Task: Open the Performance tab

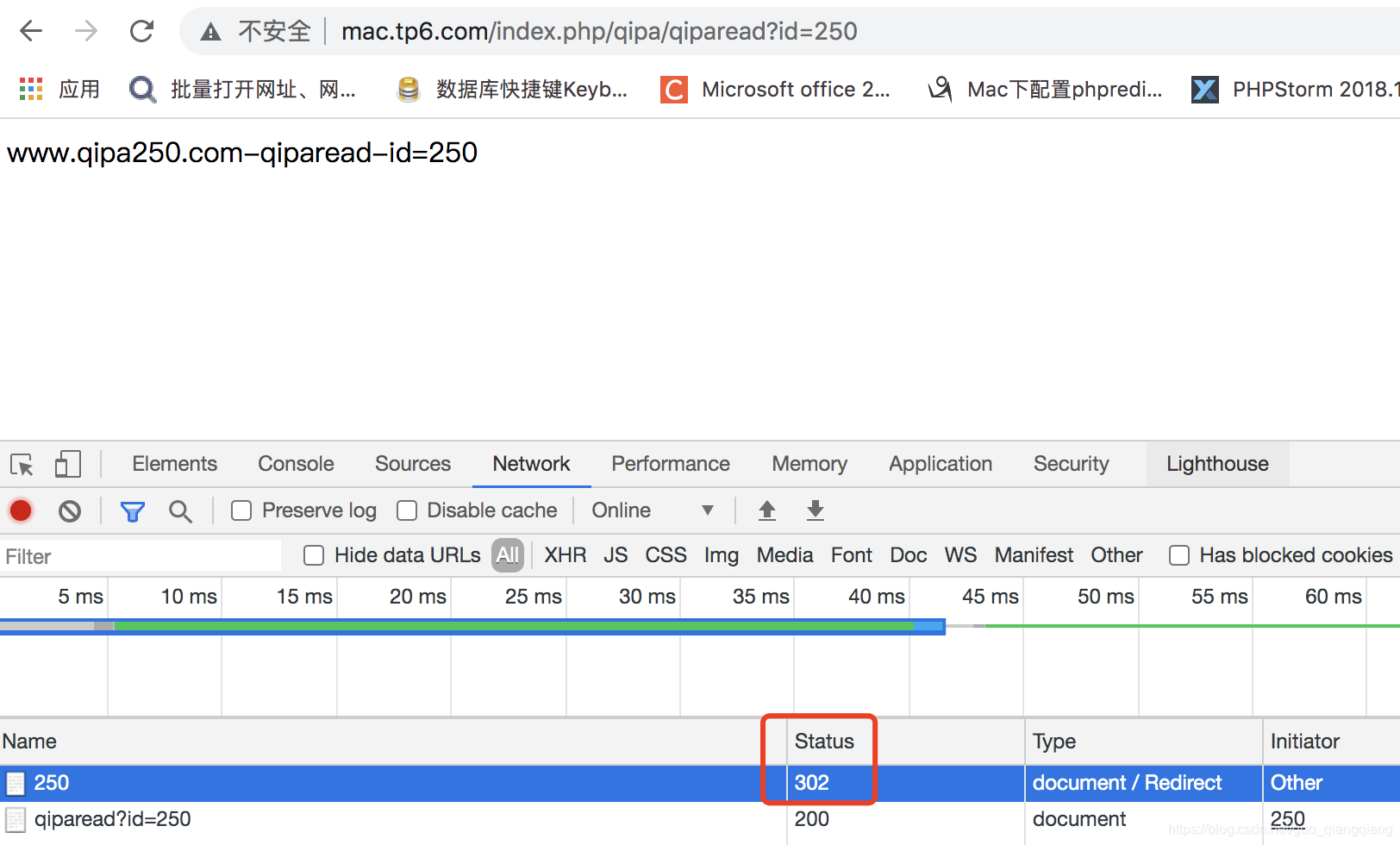Action: pos(671,464)
